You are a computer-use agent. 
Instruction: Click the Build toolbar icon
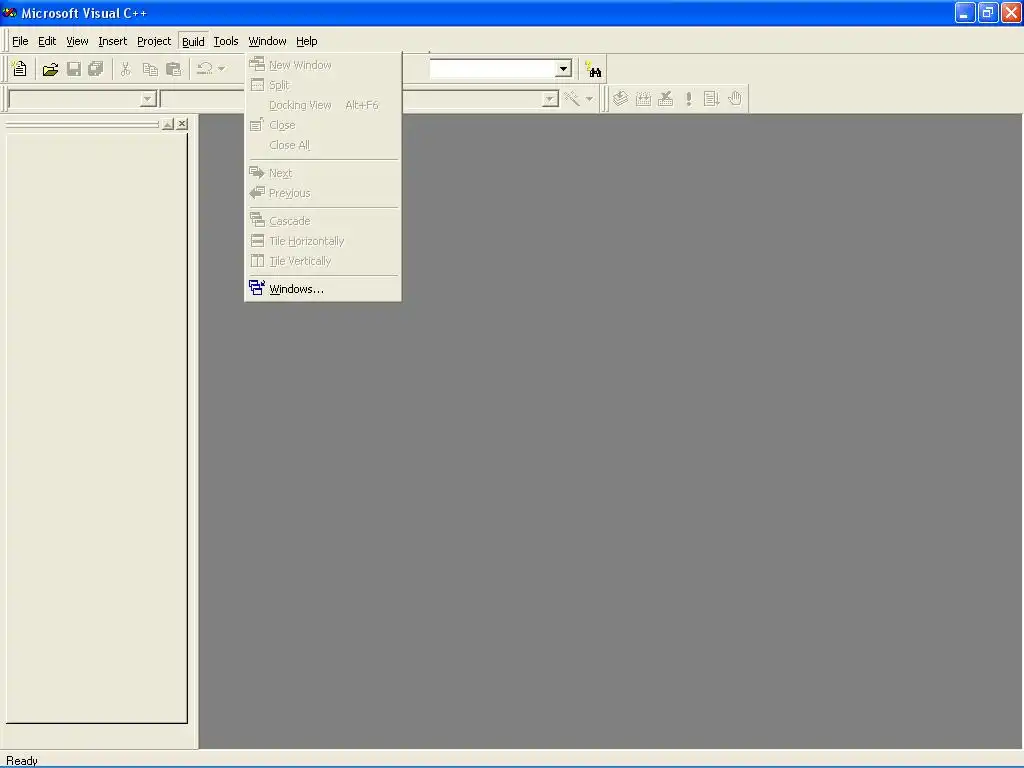click(643, 99)
